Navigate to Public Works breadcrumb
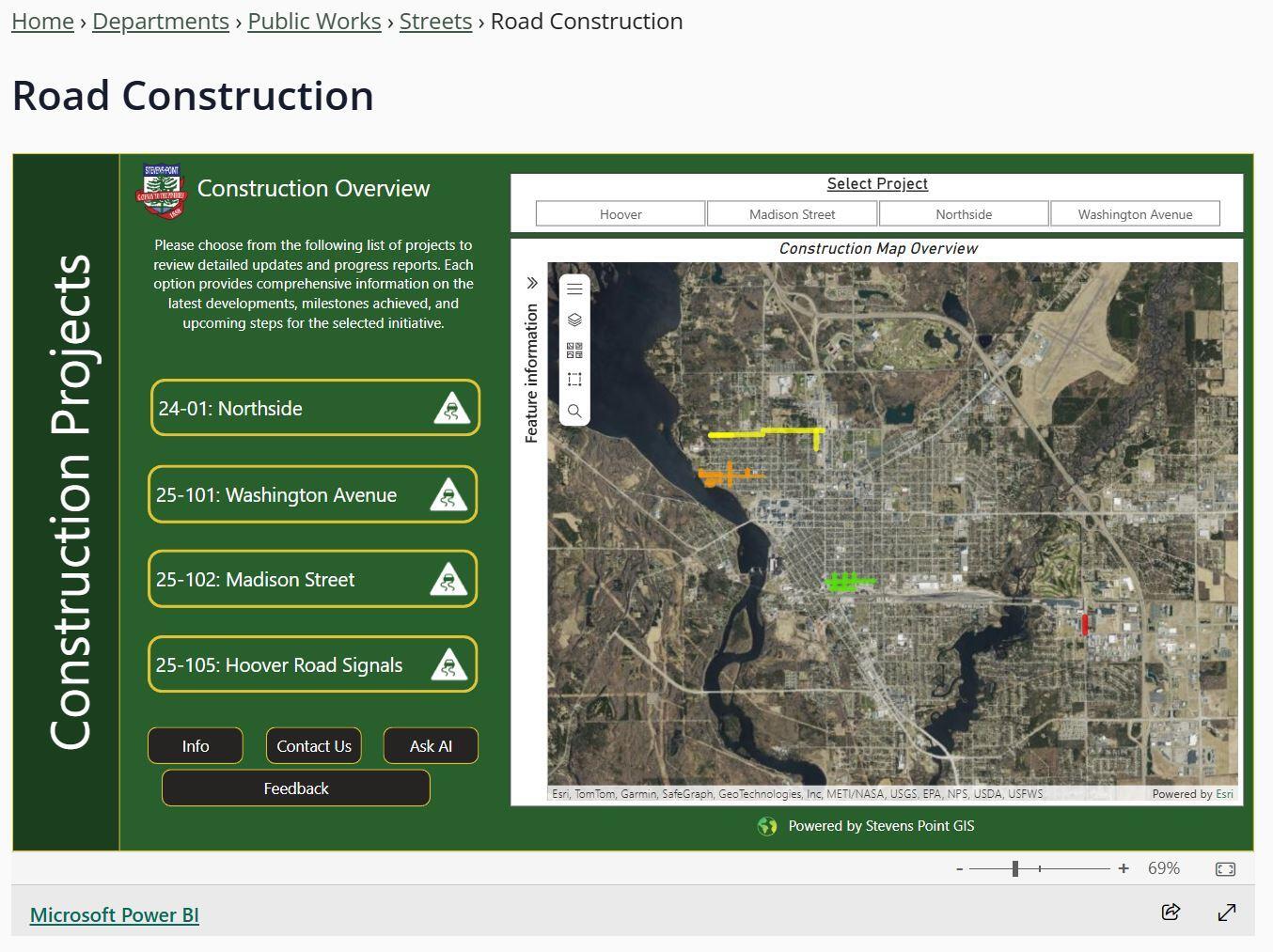The width and height of the screenshot is (1273, 952). click(x=314, y=21)
